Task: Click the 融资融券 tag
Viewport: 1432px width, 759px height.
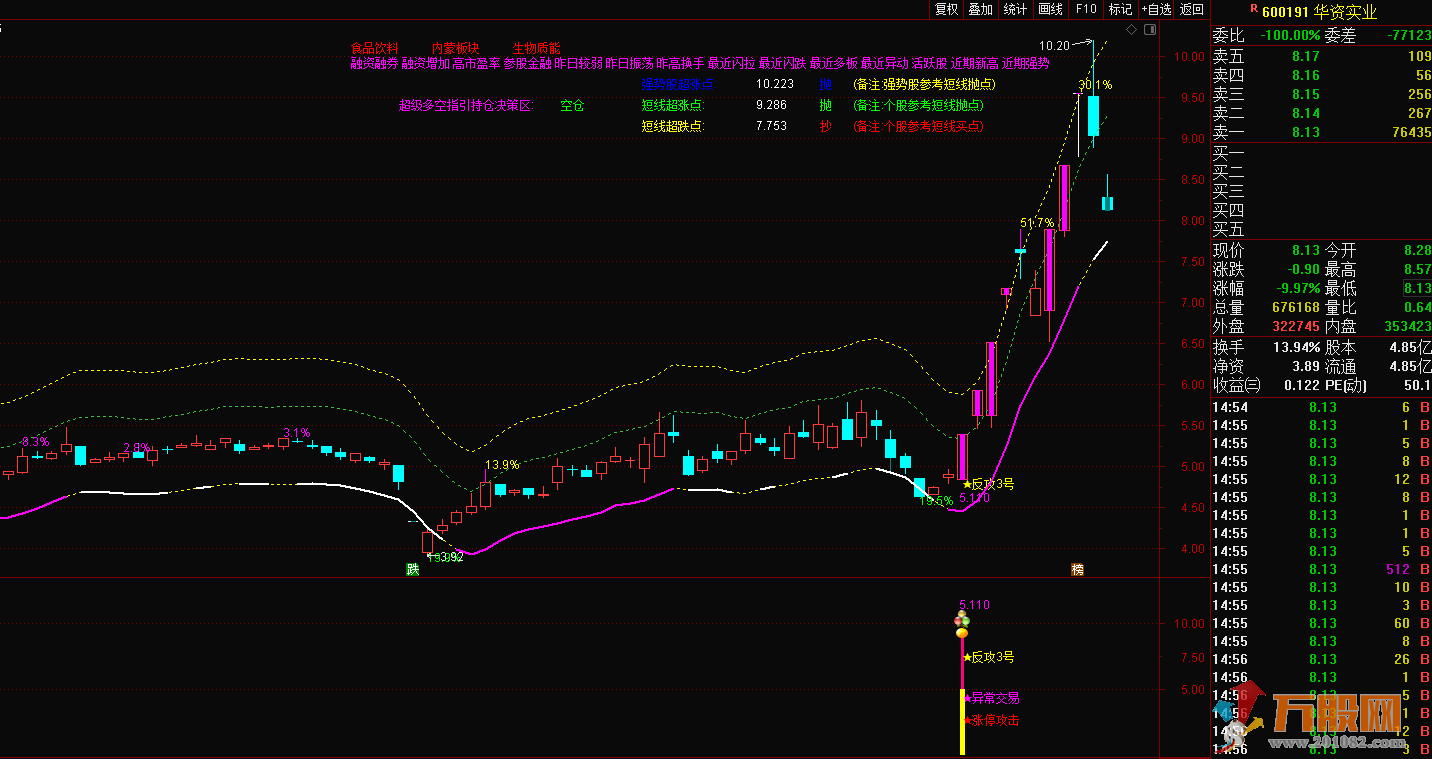Action: click(374, 64)
